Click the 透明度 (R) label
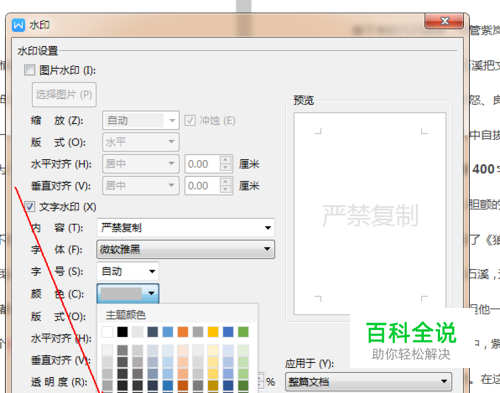 coord(59,382)
